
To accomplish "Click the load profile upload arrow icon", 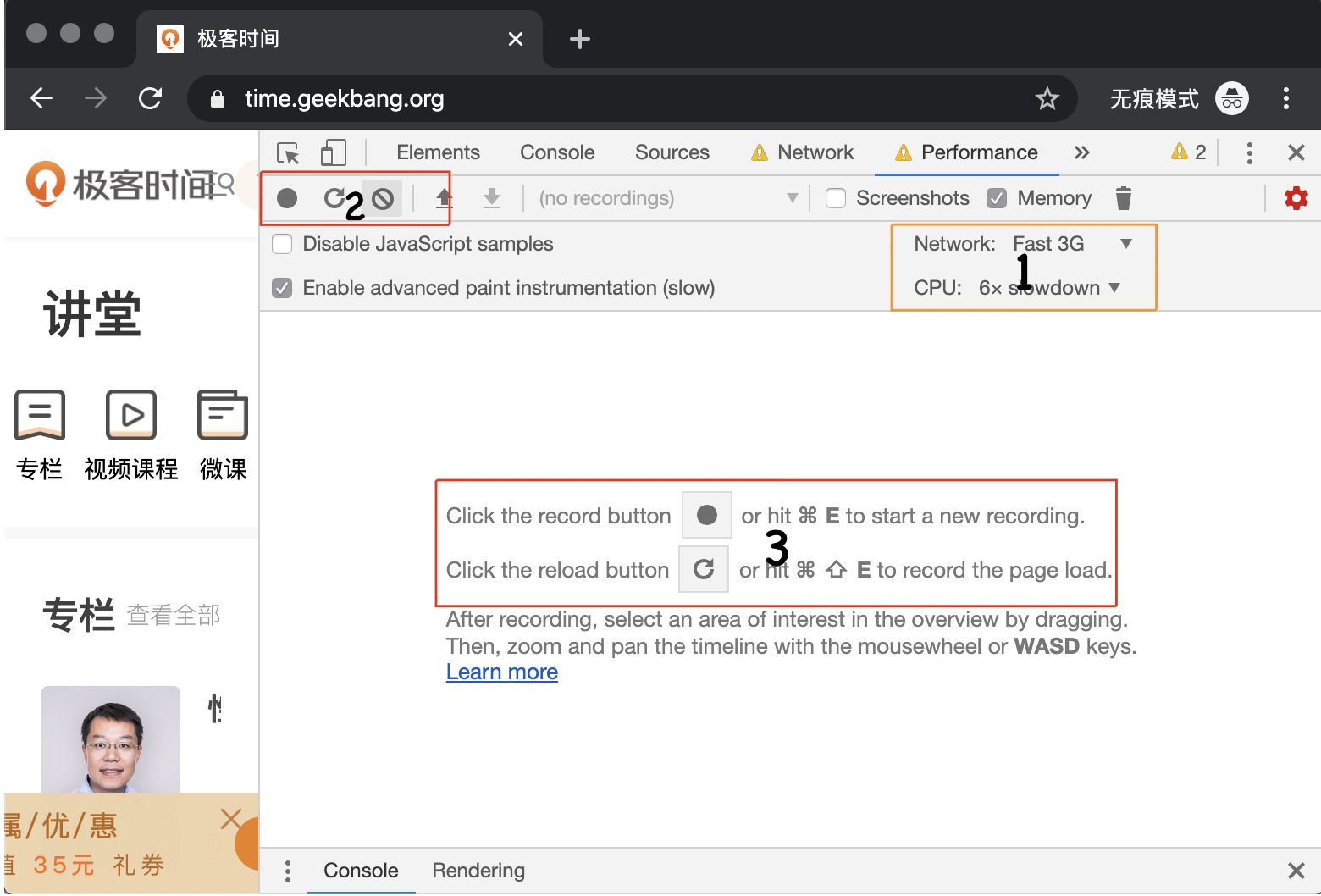I will (444, 197).
